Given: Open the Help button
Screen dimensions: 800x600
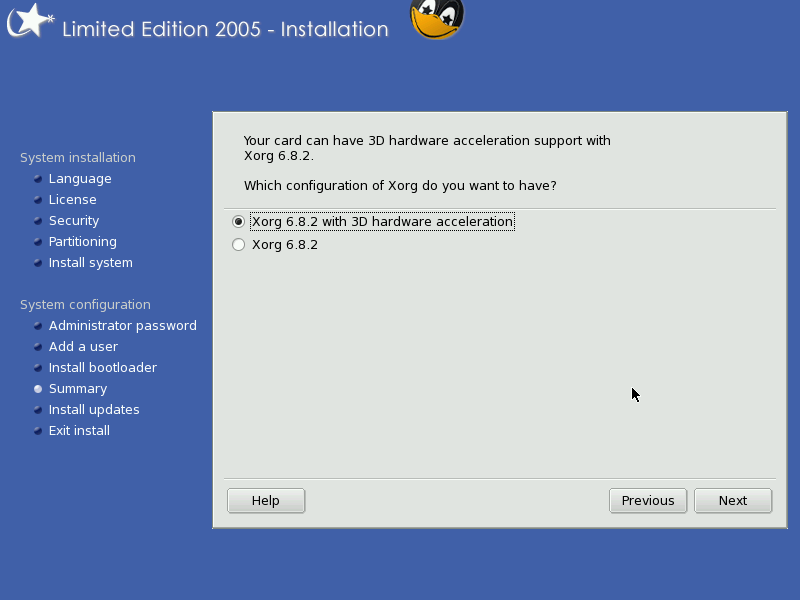Looking at the screenshot, I should tap(266, 501).
